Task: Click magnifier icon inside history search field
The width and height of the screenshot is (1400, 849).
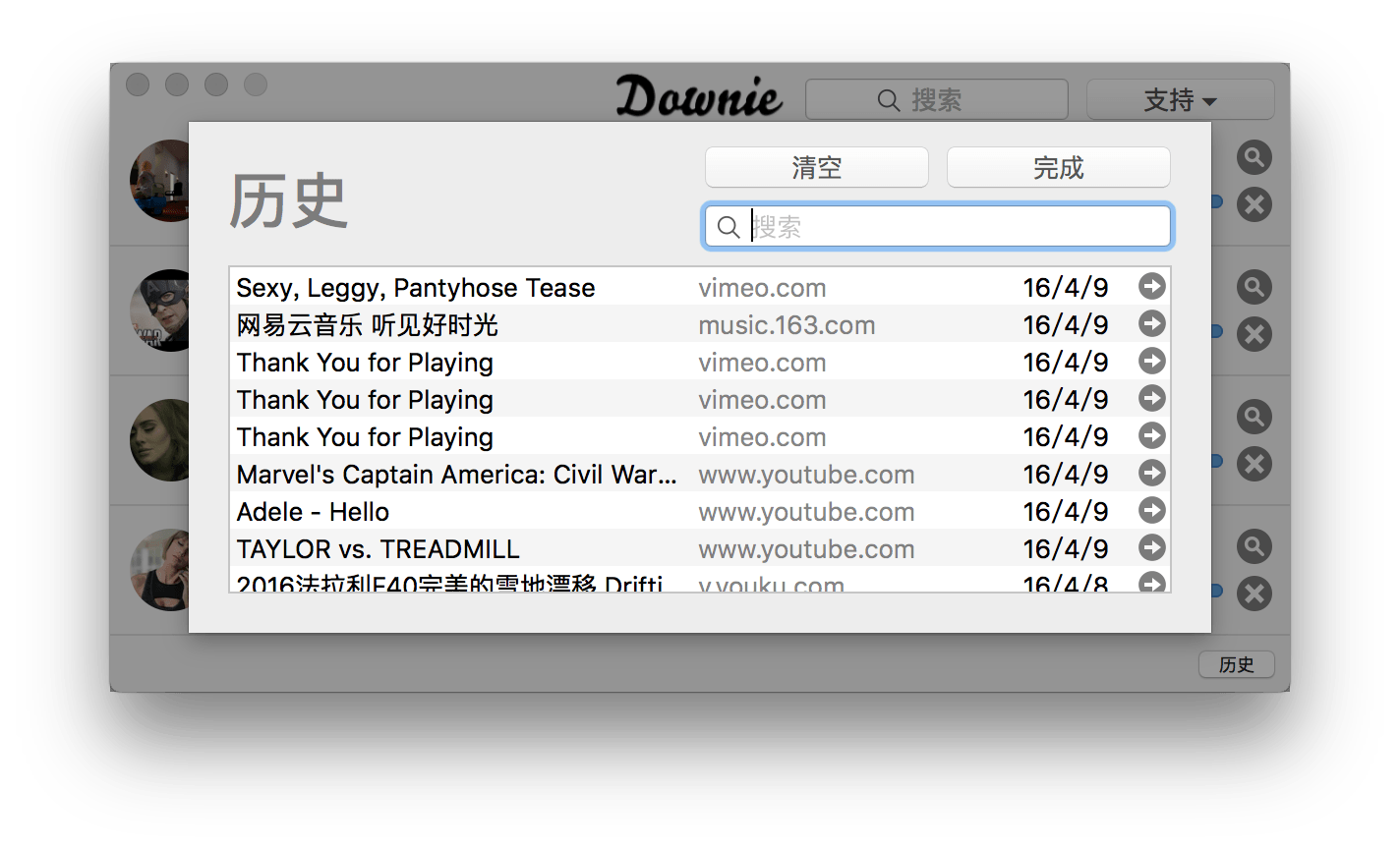Action: (729, 227)
